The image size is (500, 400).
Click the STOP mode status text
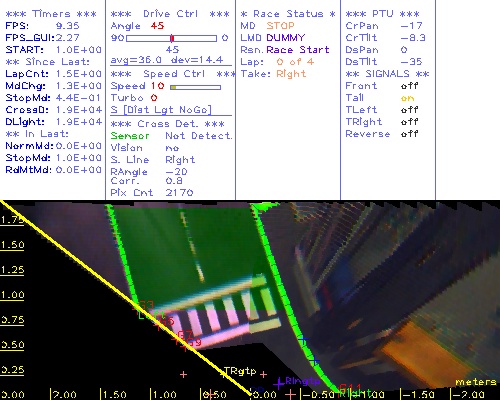(280, 26)
